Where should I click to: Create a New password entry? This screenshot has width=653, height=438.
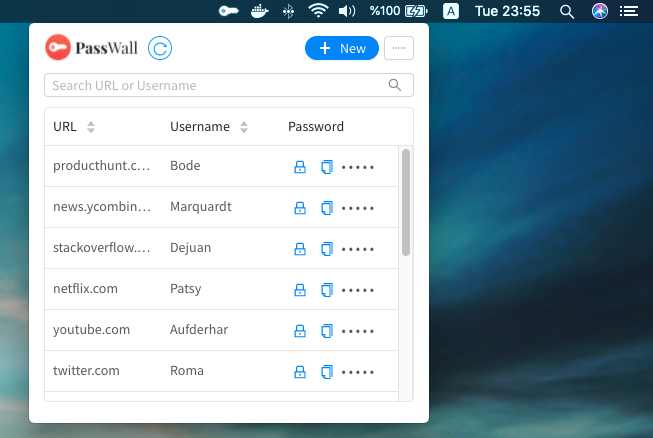point(342,48)
